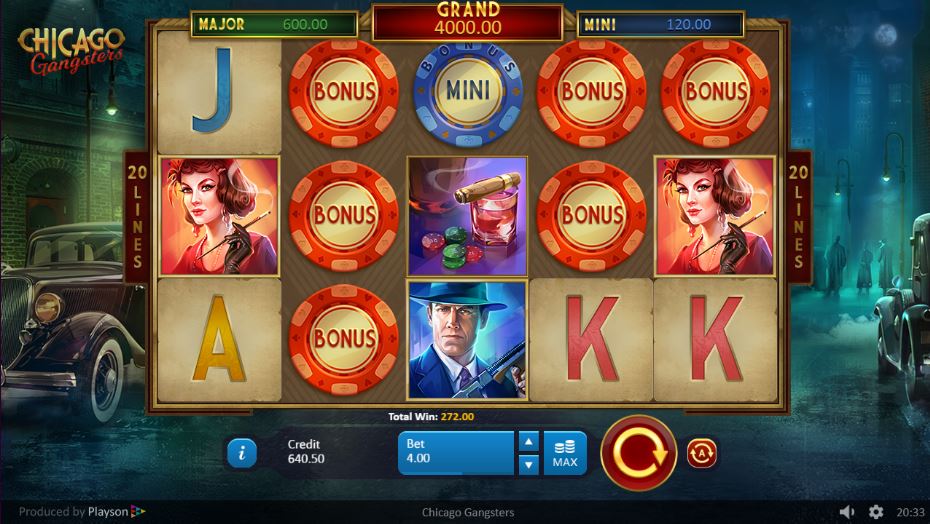Decrease bet with the down arrow
Image resolution: width=930 pixels, height=524 pixels.
(x=528, y=465)
